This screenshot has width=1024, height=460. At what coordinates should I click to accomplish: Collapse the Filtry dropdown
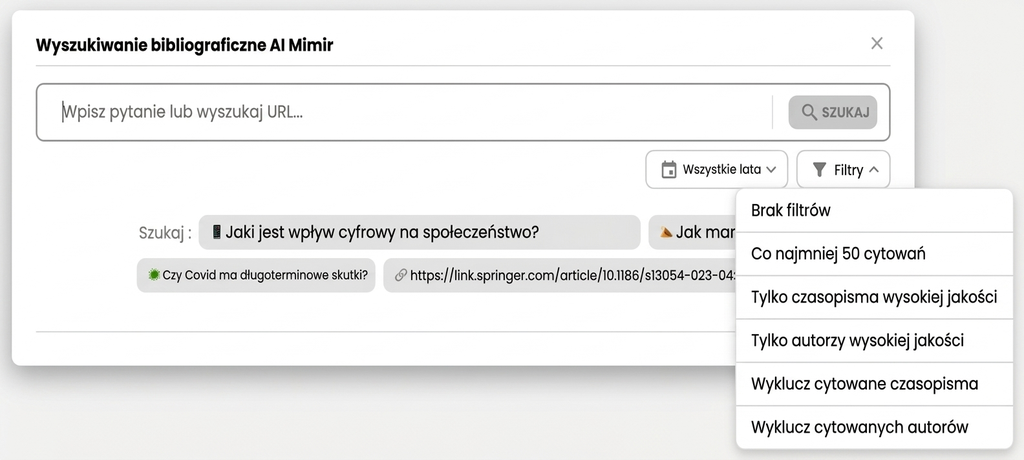(843, 170)
